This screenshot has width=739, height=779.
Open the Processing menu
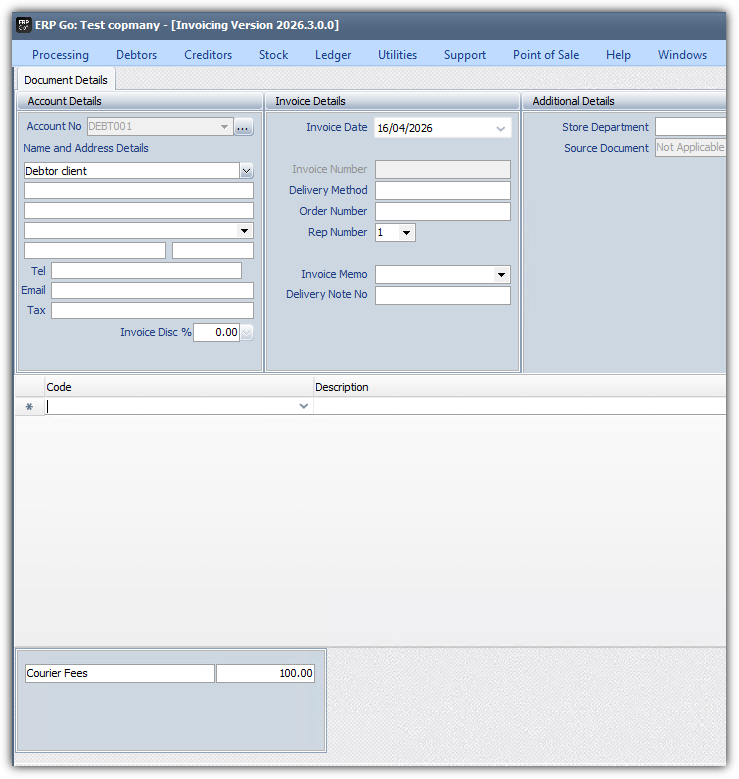pyautogui.click(x=60, y=55)
